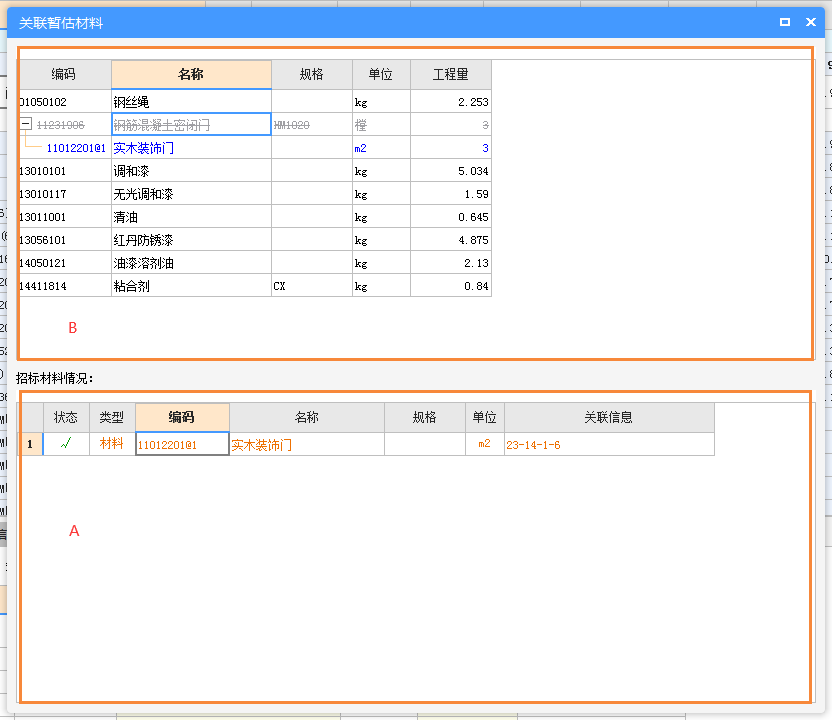Collapse the 11231906 tree row

26,125
